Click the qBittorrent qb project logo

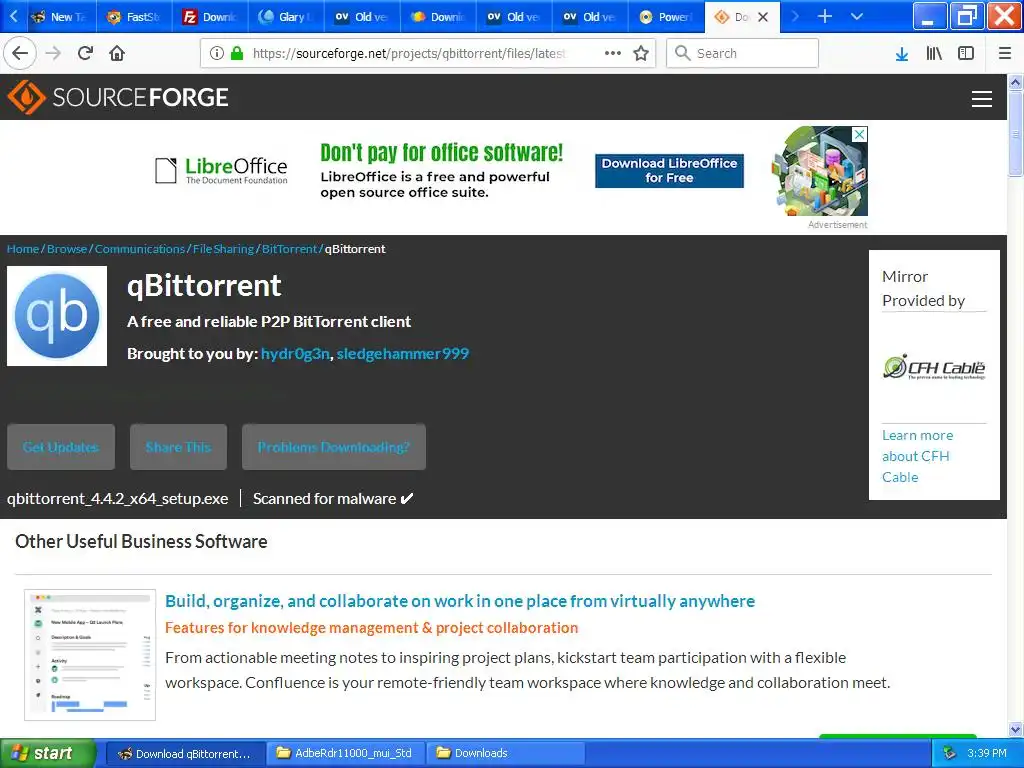tap(57, 316)
